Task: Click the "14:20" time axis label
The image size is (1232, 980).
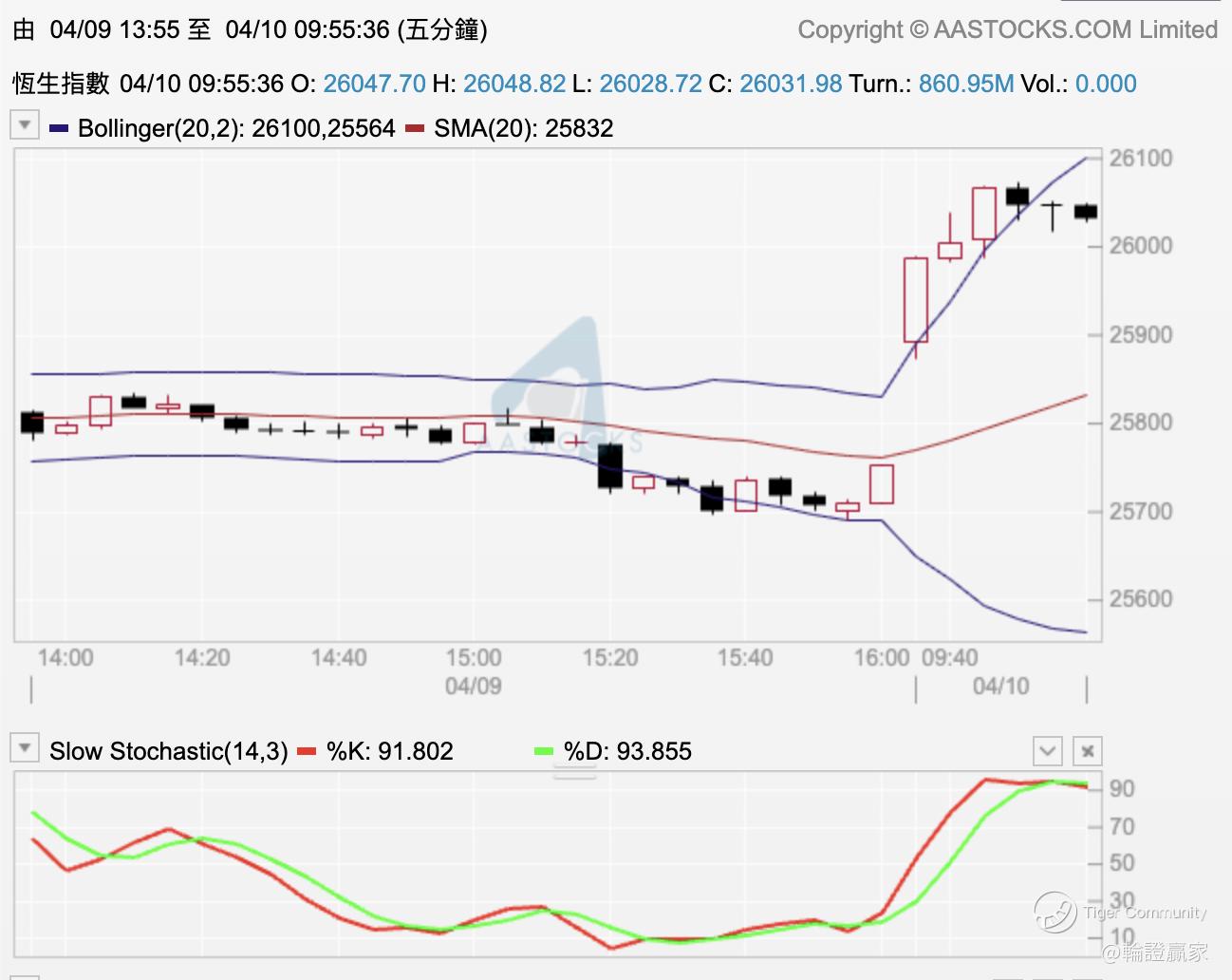Action: (x=202, y=657)
